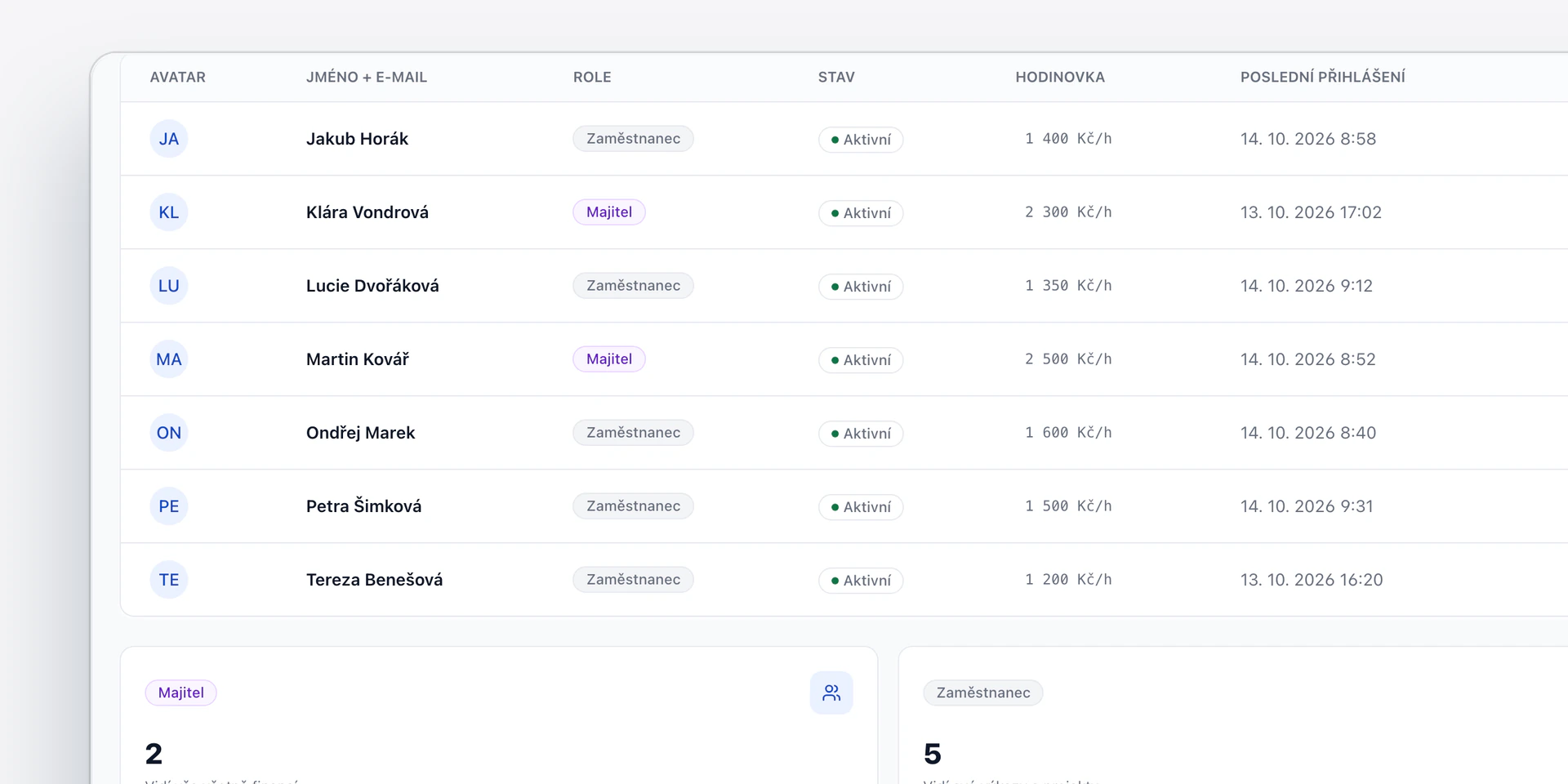
Task: Click the Majitel badge in the summary card
Action: [181, 693]
